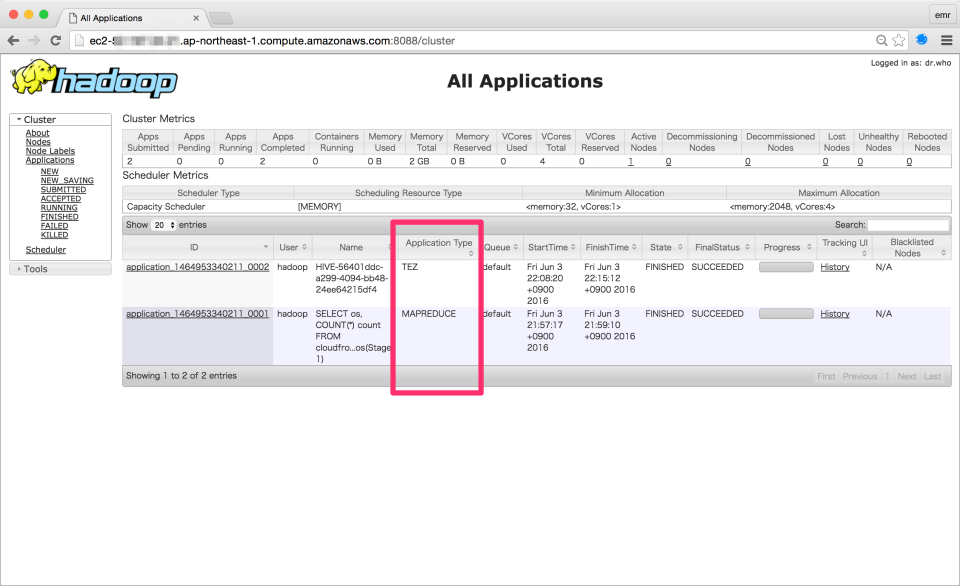This screenshot has width=960, height=586.
Task: Open the Scheduler link in sidebar
Action: click(x=45, y=250)
